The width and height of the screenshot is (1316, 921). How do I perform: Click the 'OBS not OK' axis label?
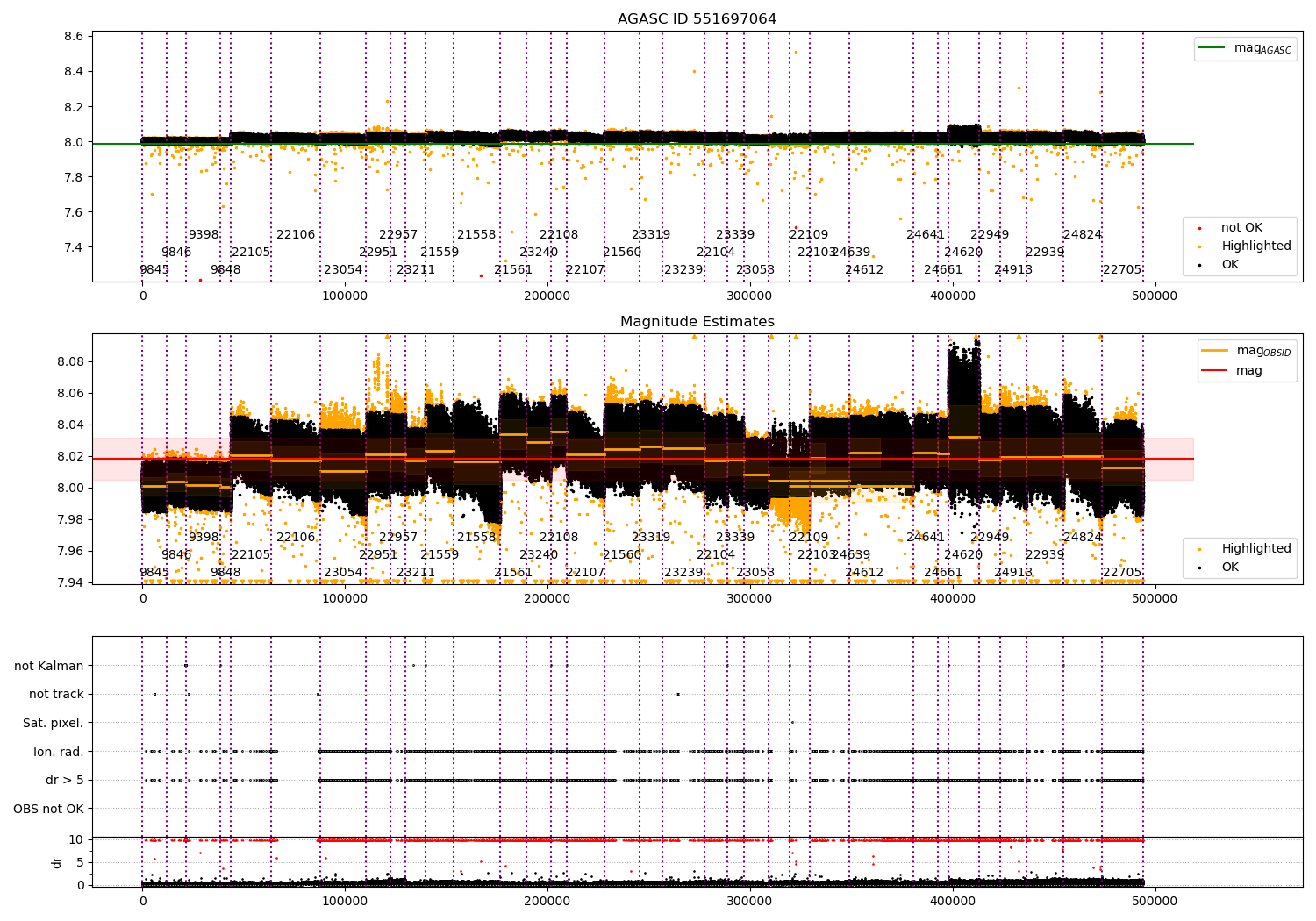point(49,810)
